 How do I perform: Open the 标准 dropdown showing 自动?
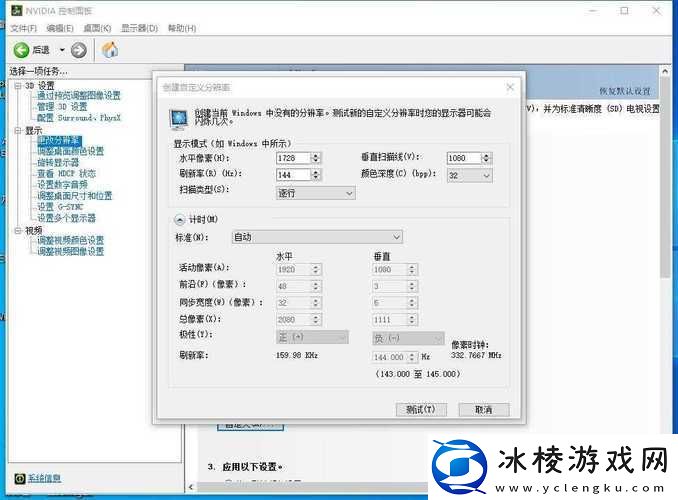tap(317, 237)
